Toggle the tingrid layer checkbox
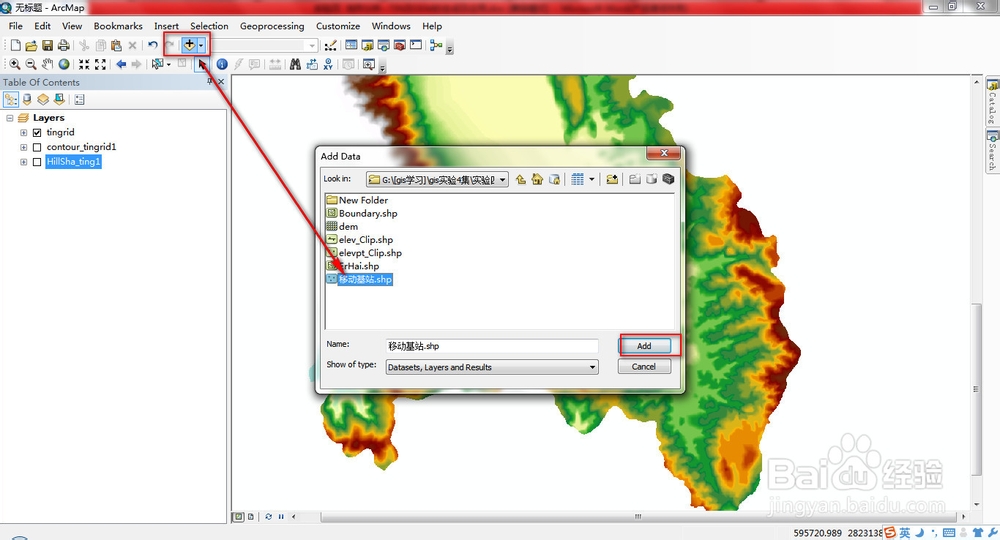The image size is (1000, 540). pos(37,133)
